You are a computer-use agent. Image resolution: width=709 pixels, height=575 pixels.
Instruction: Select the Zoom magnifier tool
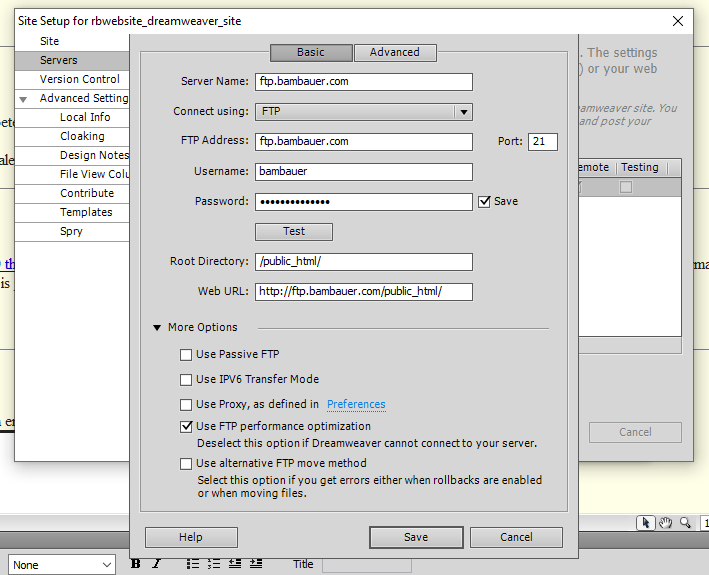click(685, 522)
